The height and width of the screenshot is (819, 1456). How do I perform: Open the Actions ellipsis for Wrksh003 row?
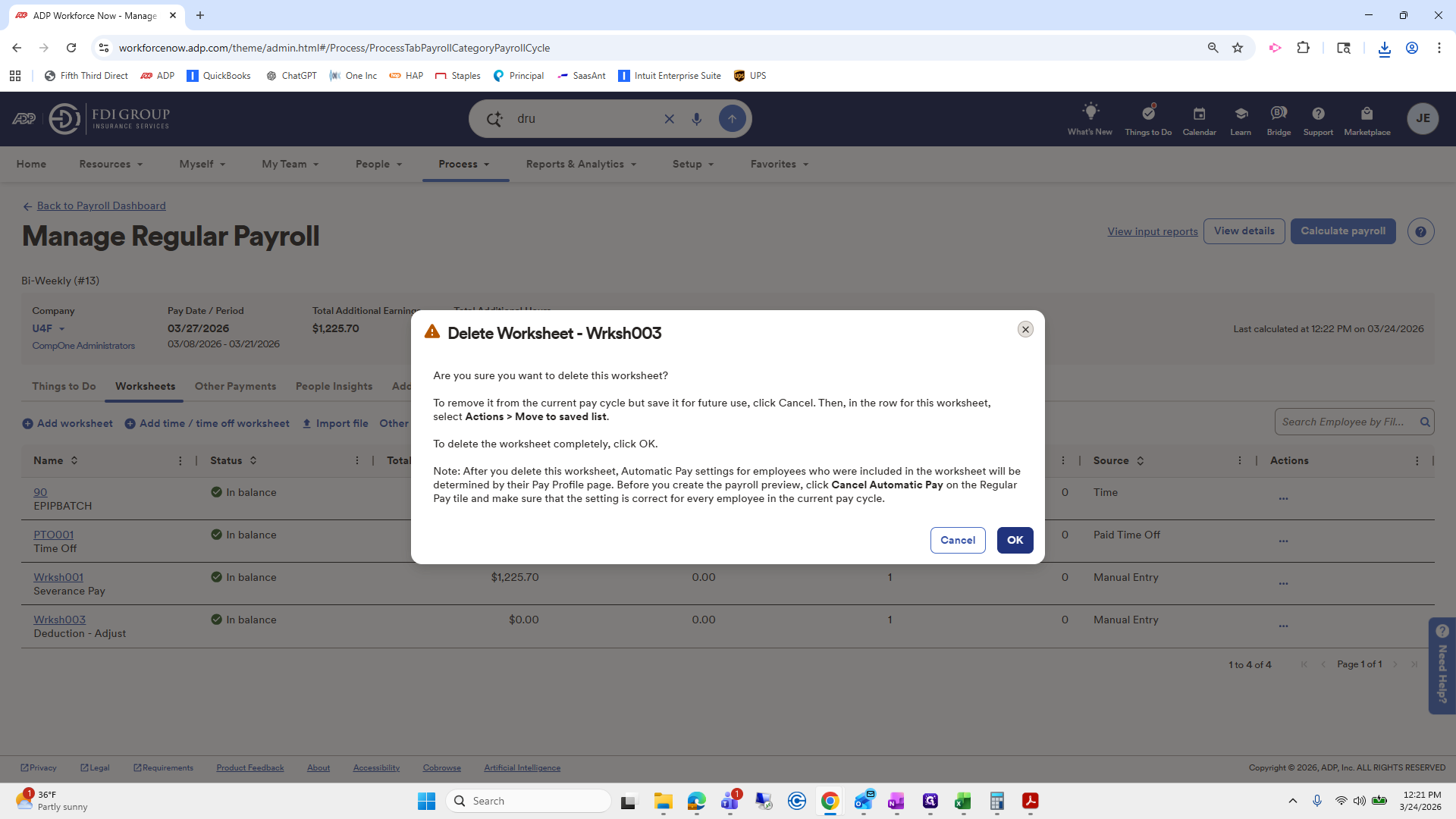pos(1283,626)
